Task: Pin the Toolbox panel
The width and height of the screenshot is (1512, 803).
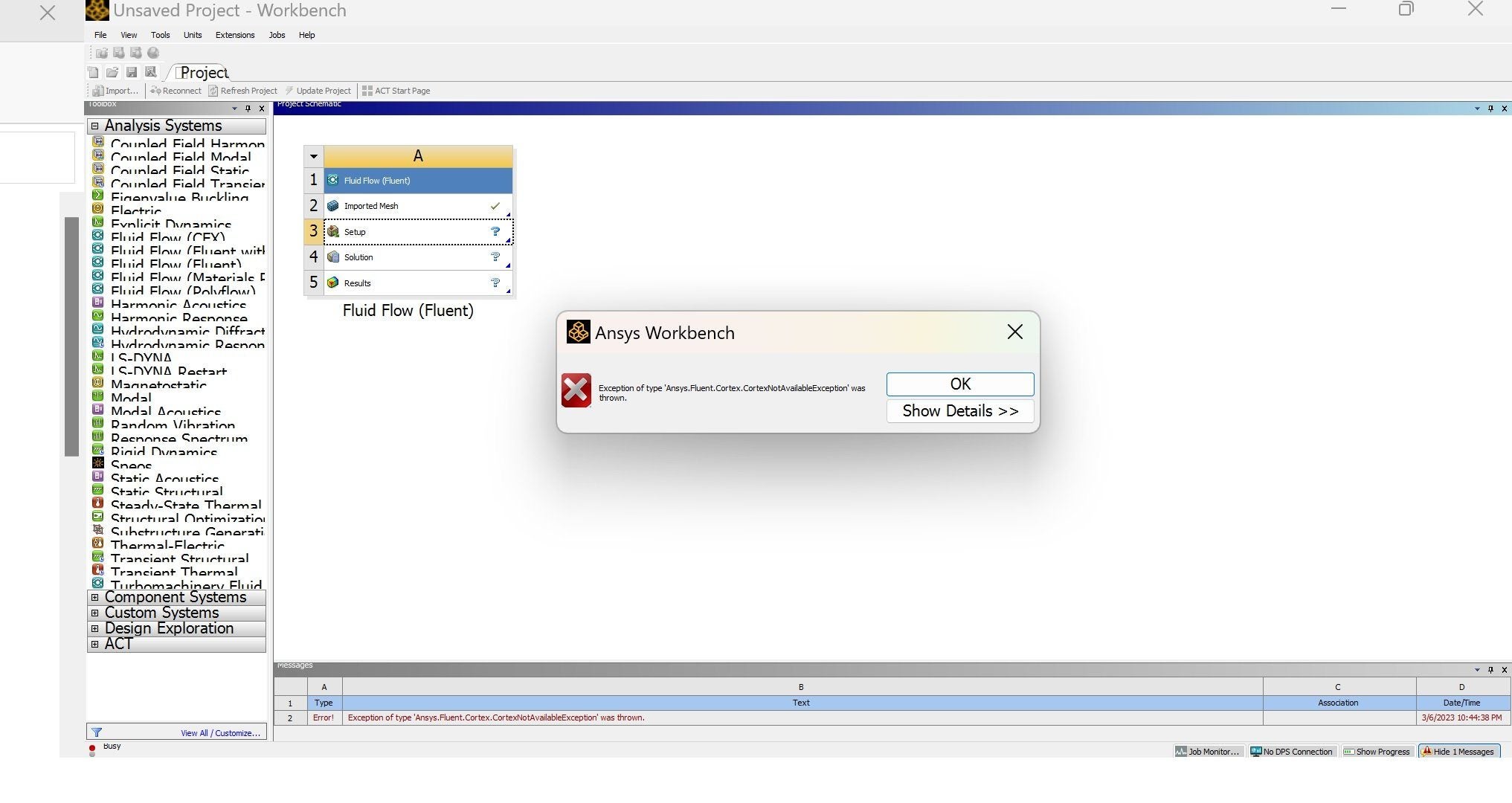Action: (x=248, y=109)
